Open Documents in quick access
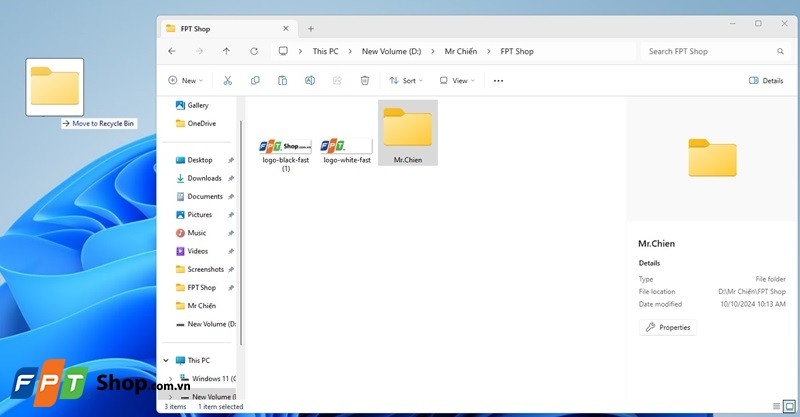This screenshot has width=800, height=417. click(x=199, y=197)
